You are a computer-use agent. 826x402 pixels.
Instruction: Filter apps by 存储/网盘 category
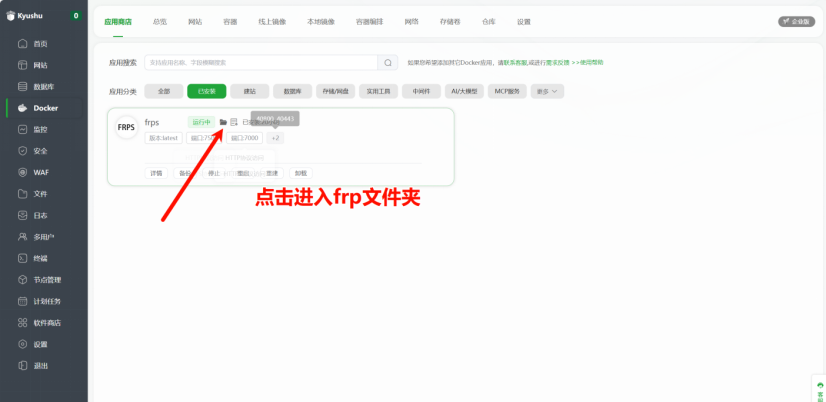click(336, 91)
